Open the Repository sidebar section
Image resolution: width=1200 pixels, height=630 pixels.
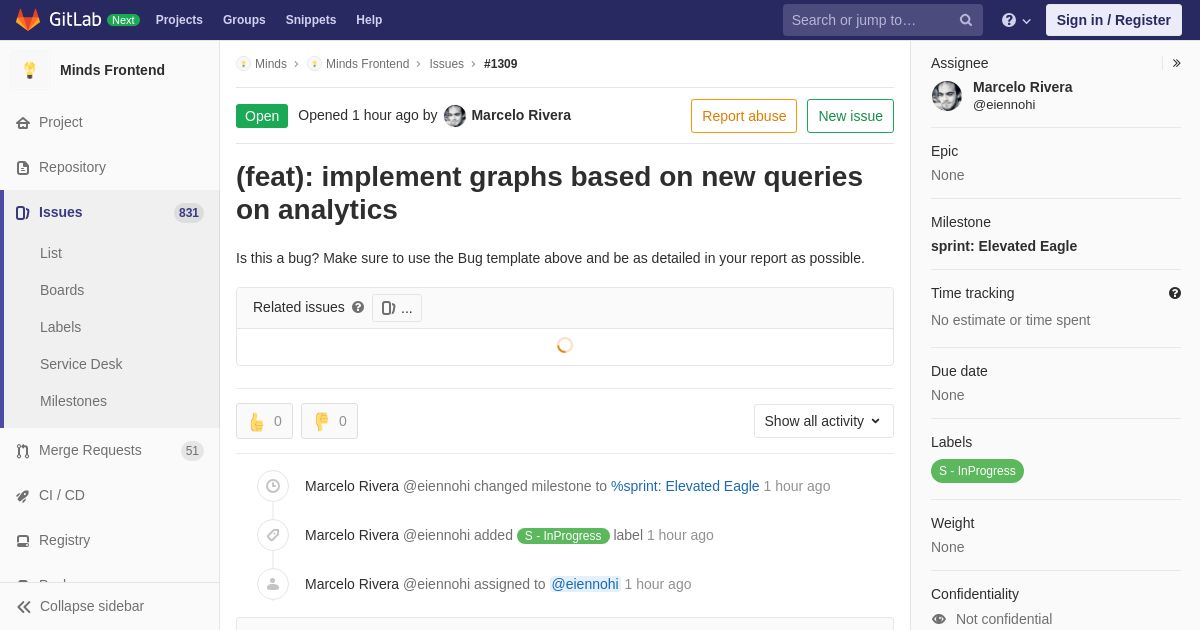tap(72, 167)
